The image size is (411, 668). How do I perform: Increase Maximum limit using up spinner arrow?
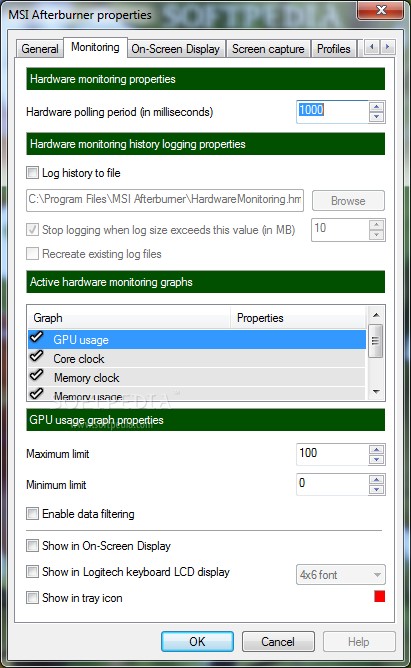coord(377,449)
